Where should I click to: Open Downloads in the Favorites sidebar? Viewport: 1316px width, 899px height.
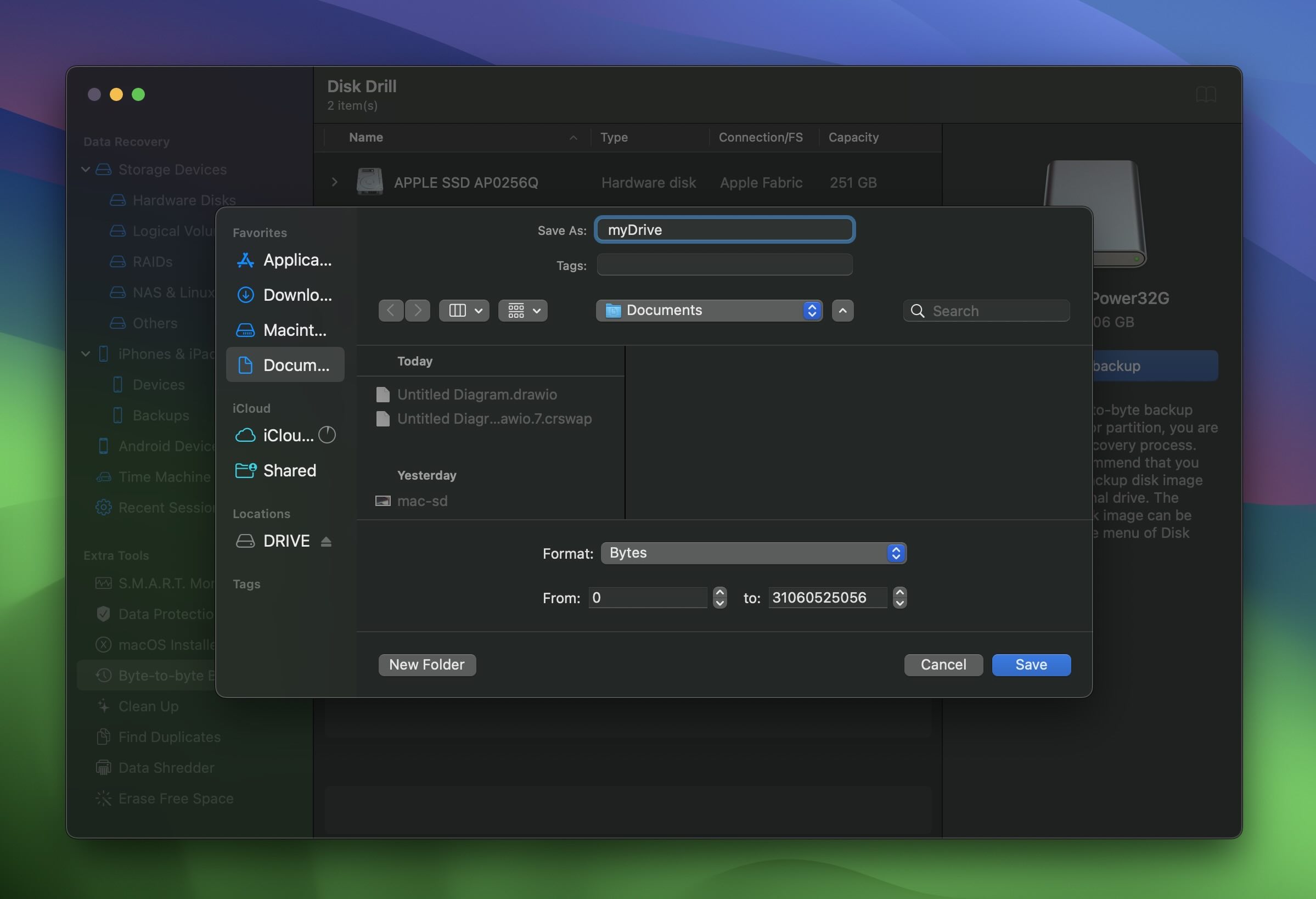coord(285,295)
